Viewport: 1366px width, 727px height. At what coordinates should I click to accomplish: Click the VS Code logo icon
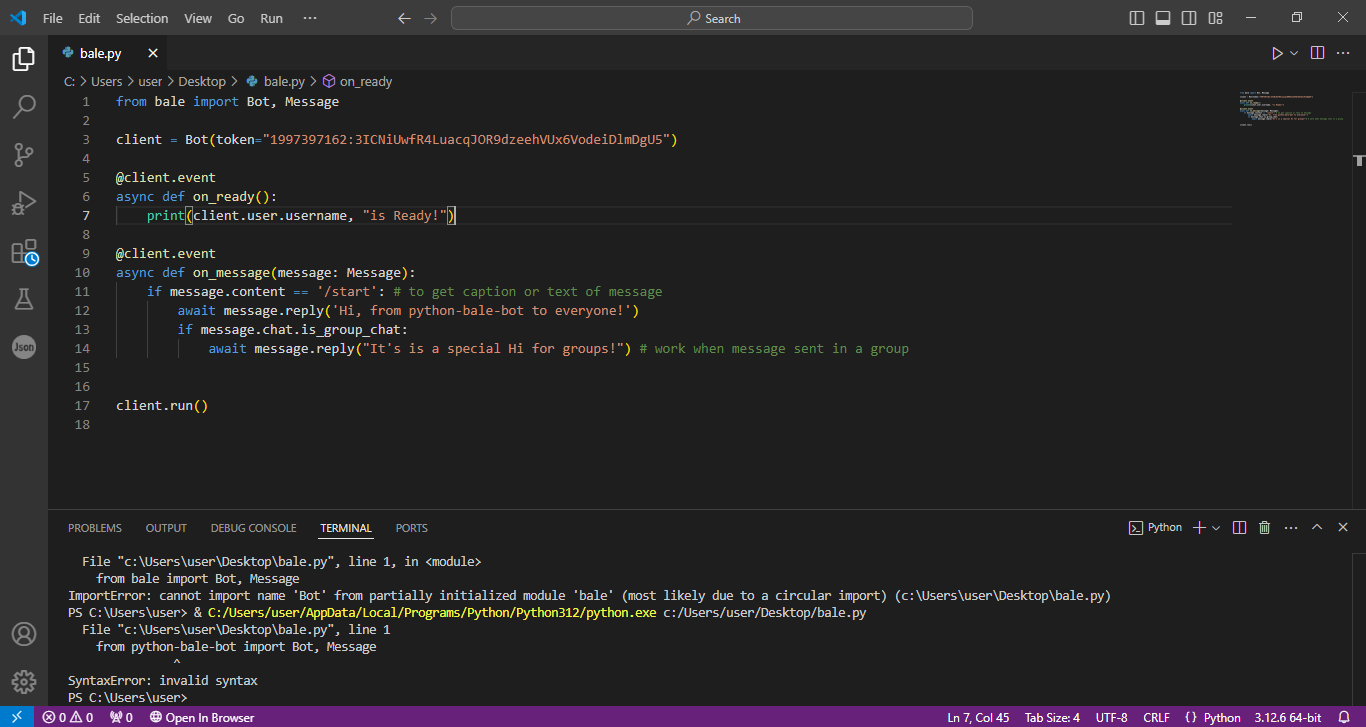(x=18, y=18)
